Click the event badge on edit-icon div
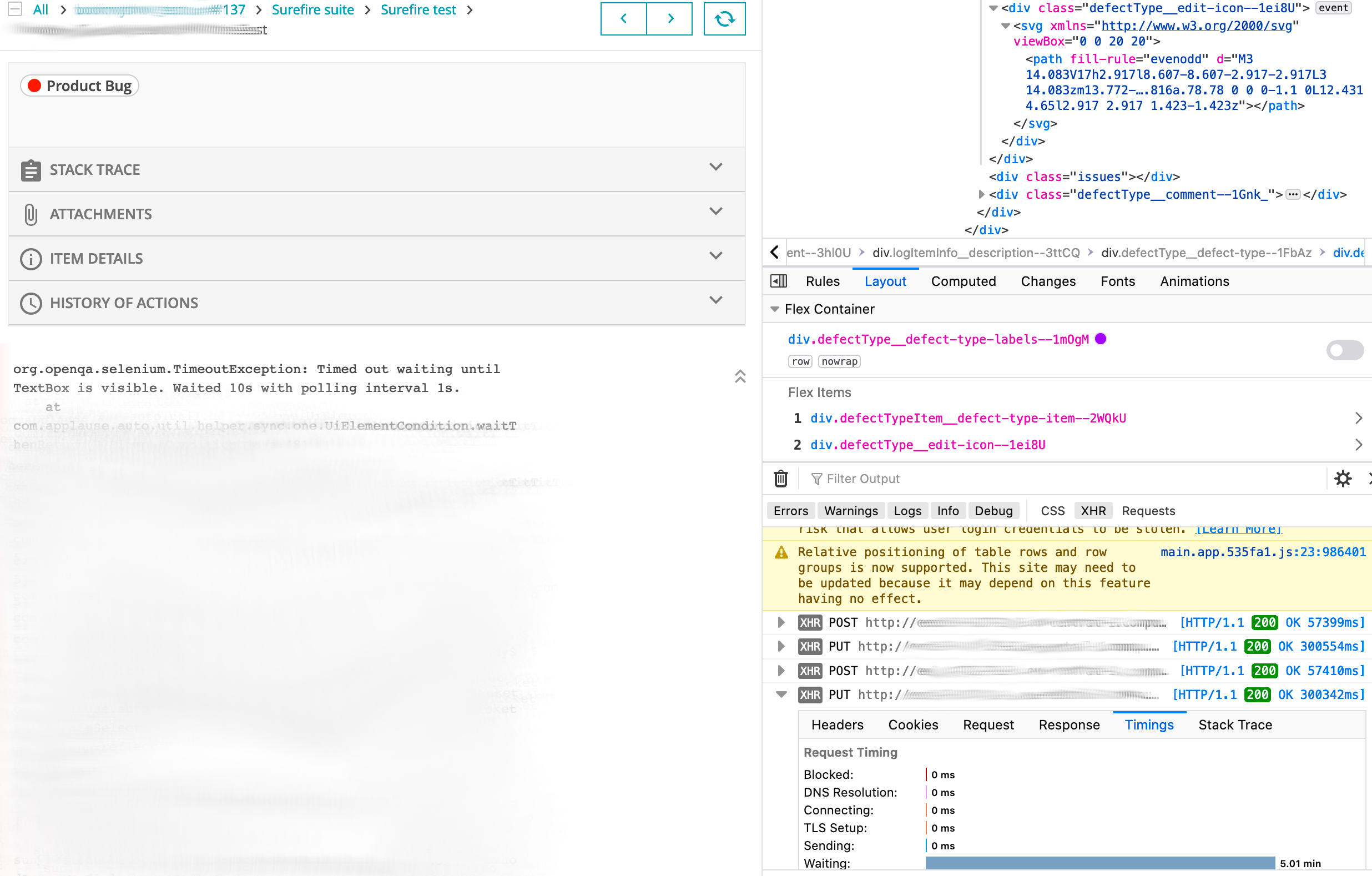Screen dimensions: 1372x876 pyautogui.click(x=1333, y=7)
